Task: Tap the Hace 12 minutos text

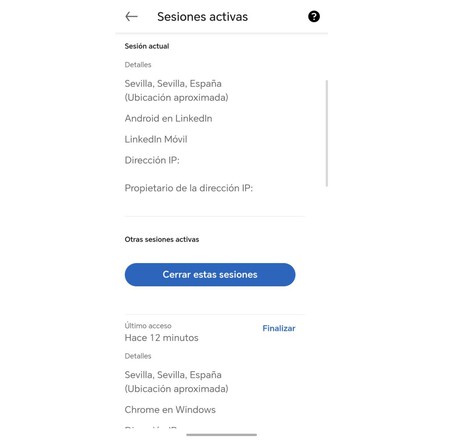Action: pos(161,338)
